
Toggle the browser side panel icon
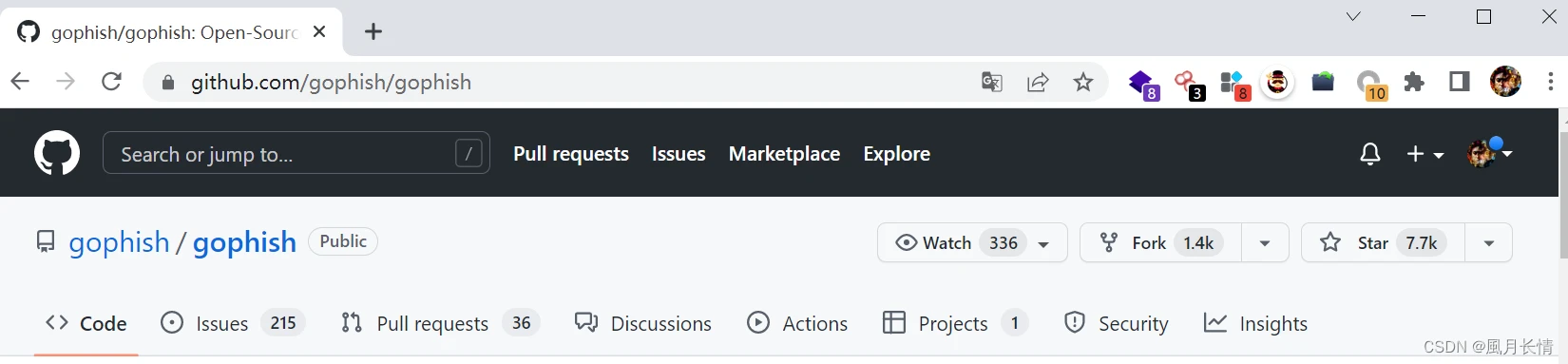coord(1460,83)
